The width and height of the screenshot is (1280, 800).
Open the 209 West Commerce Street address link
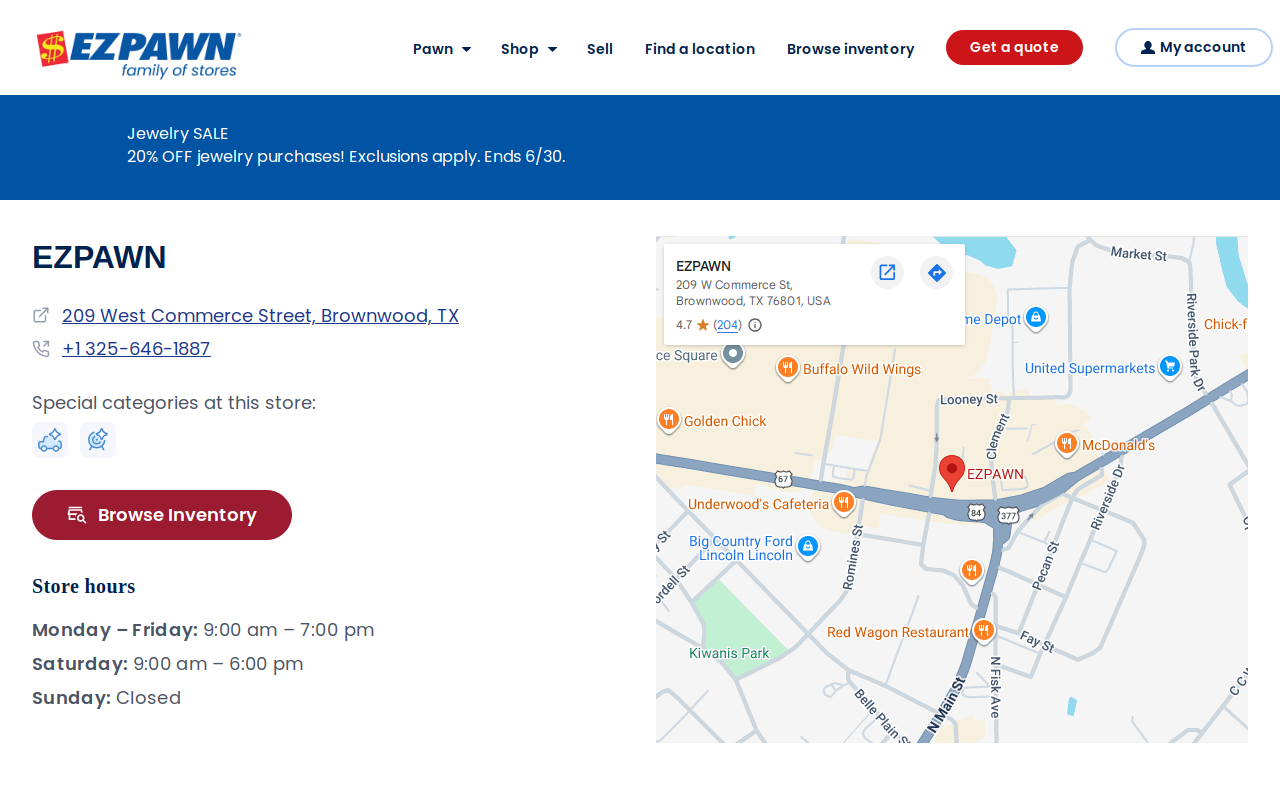tap(260, 316)
